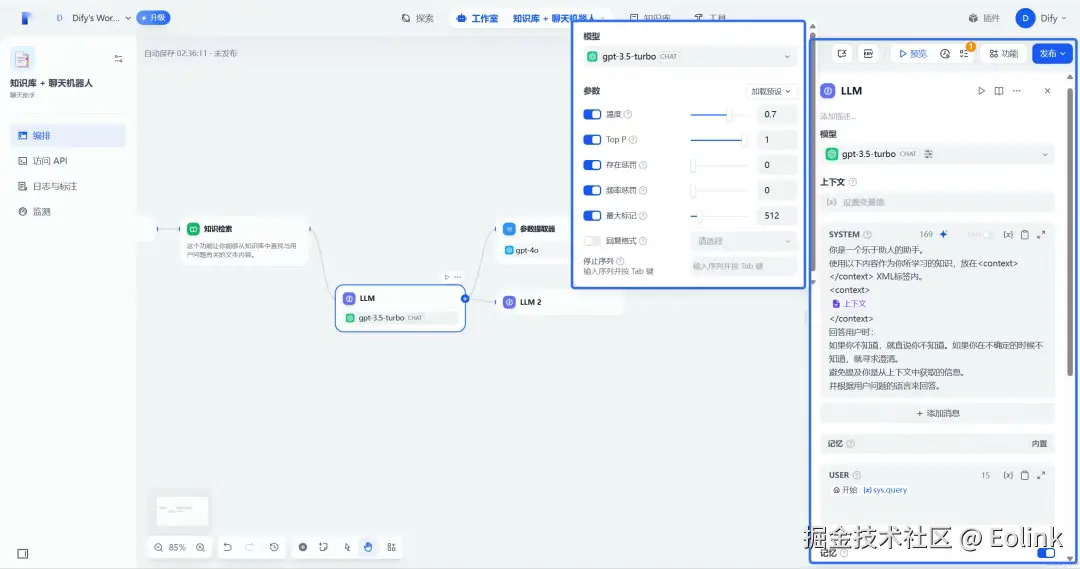Toggle the Jinja switch in the SYSTEM header

(x=987, y=235)
